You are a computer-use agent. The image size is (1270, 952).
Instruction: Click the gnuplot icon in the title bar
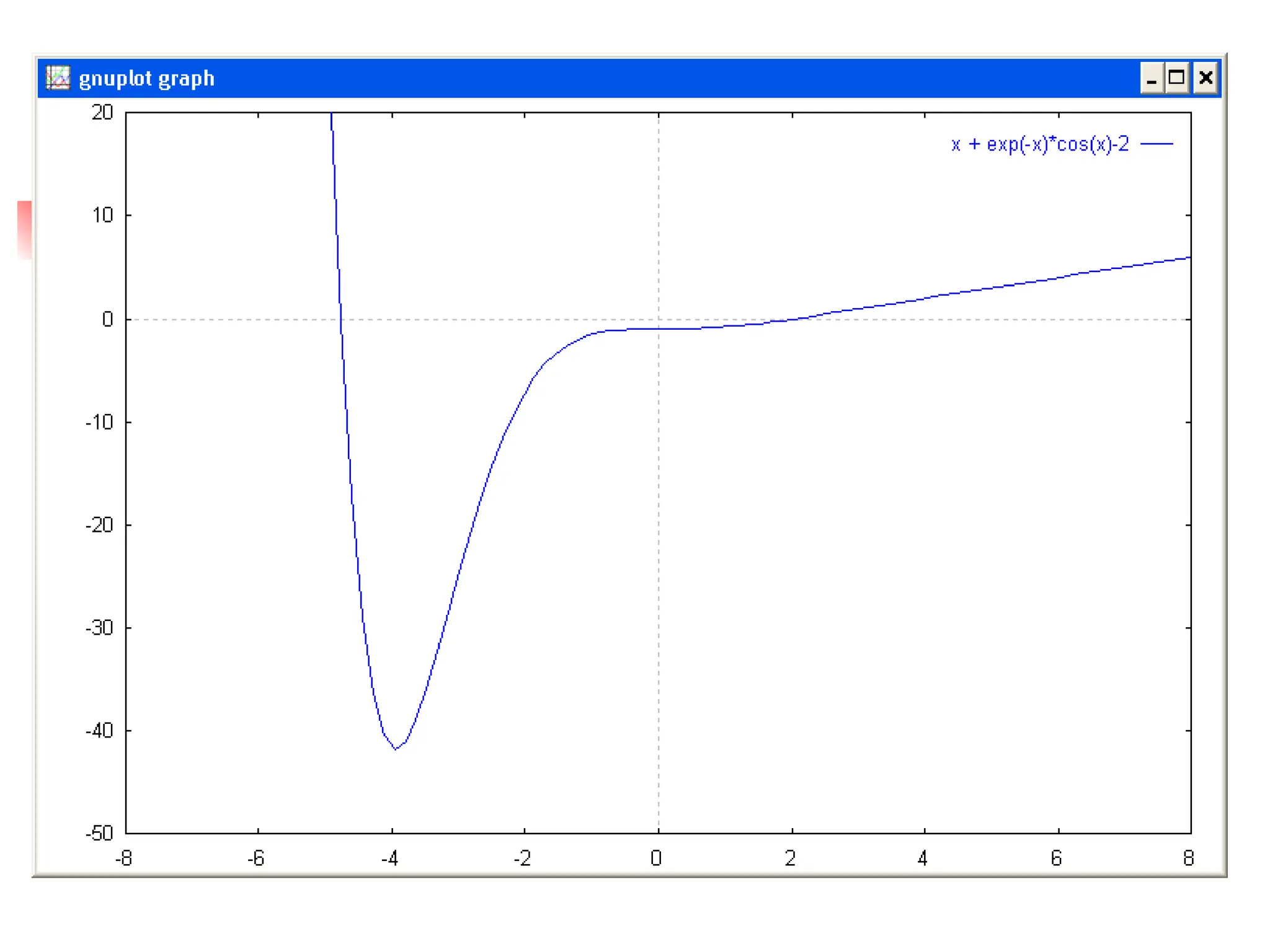(x=58, y=78)
